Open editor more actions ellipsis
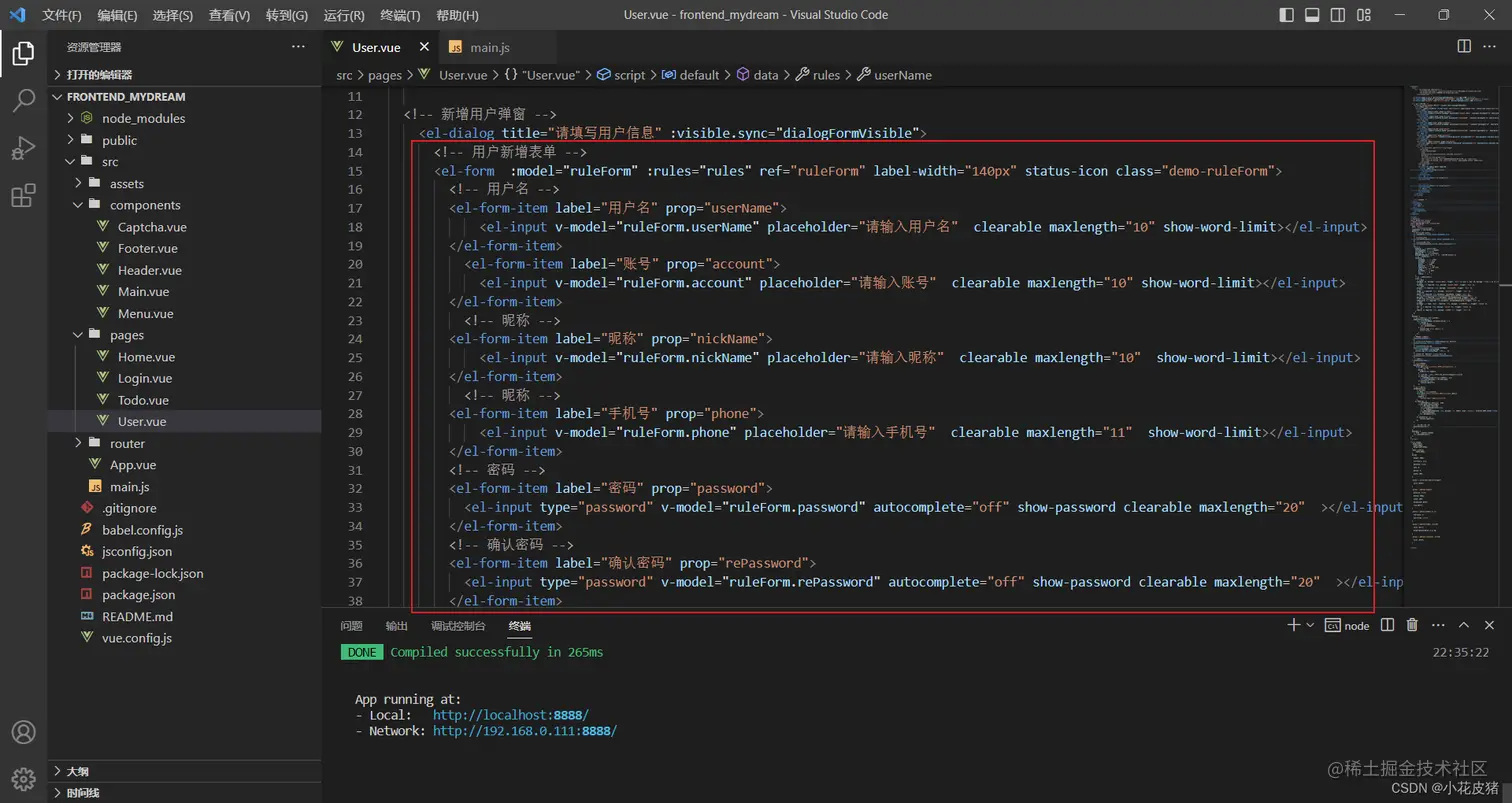 click(x=1490, y=47)
